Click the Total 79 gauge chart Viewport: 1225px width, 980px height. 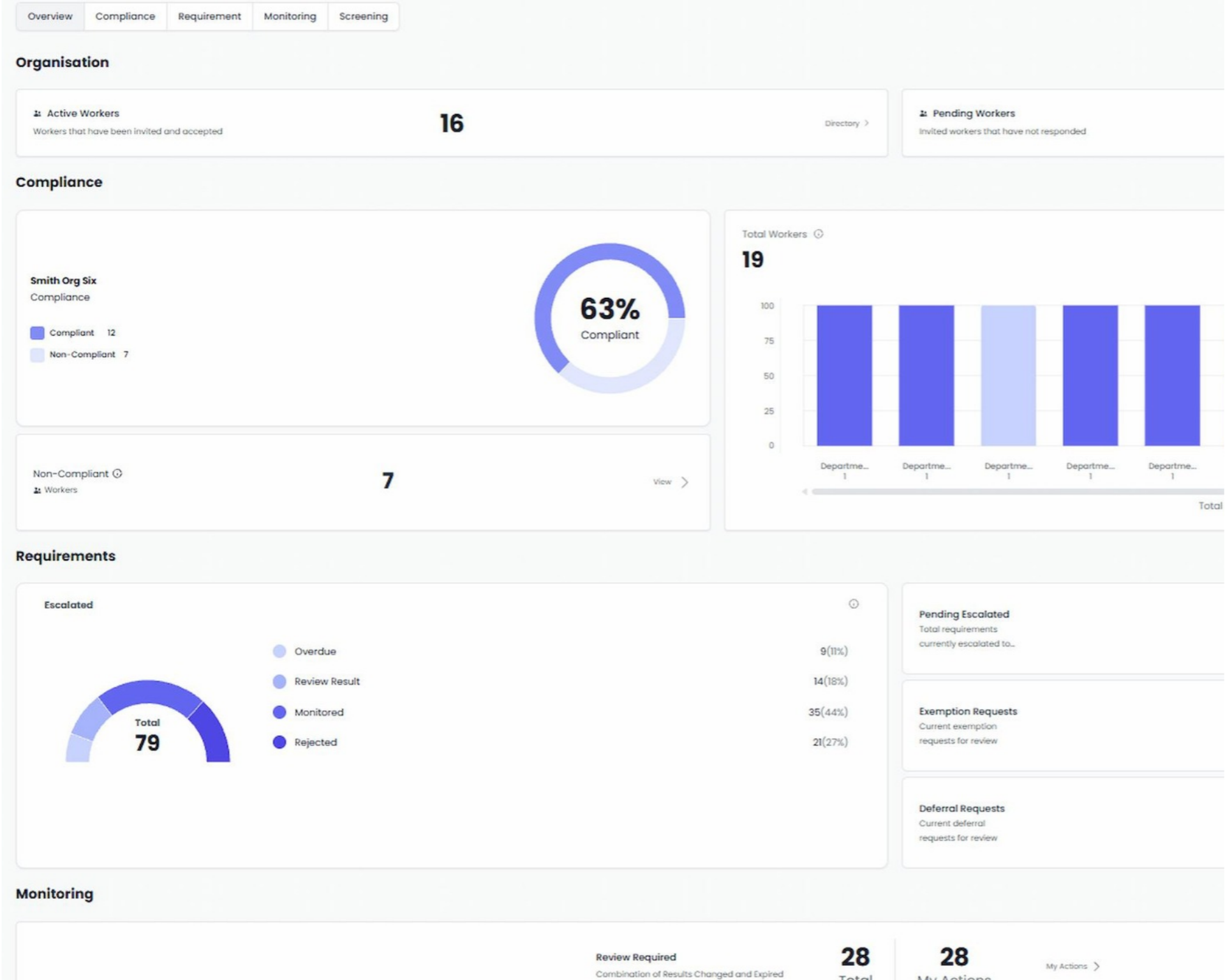click(x=147, y=721)
